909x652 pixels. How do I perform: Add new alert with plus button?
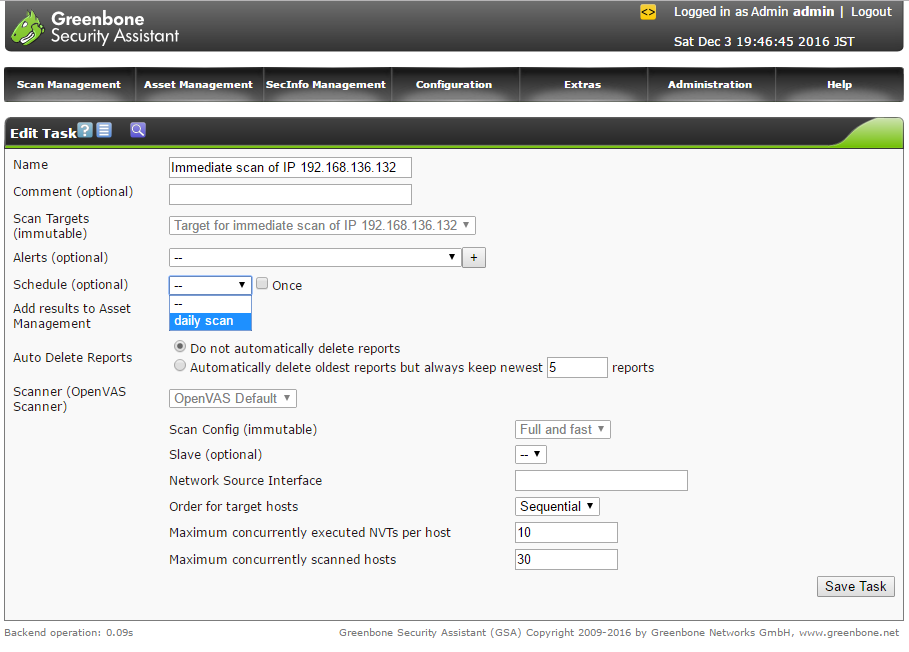pyautogui.click(x=475, y=258)
